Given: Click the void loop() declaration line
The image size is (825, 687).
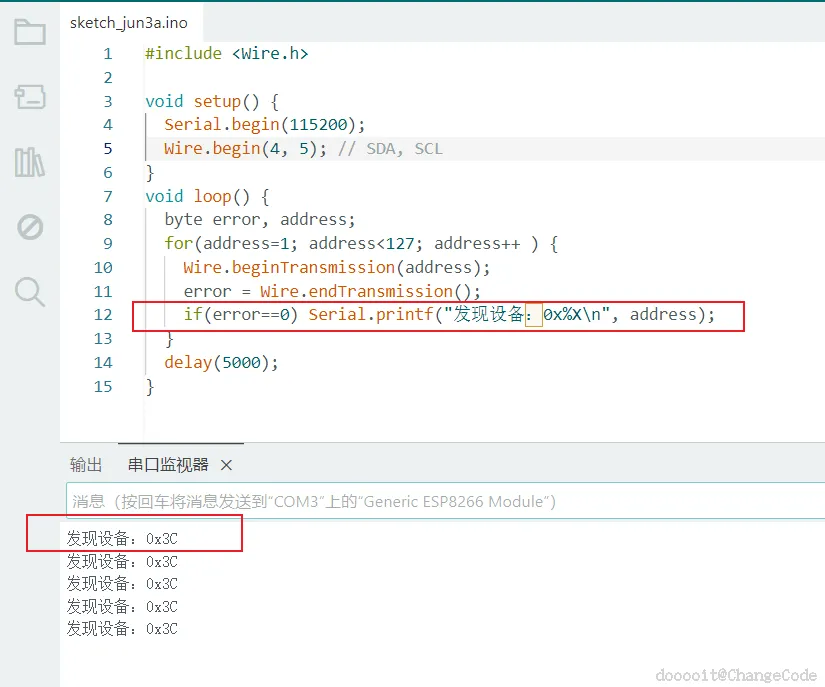Looking at the screenshot, I should click(x=207, y=197).
